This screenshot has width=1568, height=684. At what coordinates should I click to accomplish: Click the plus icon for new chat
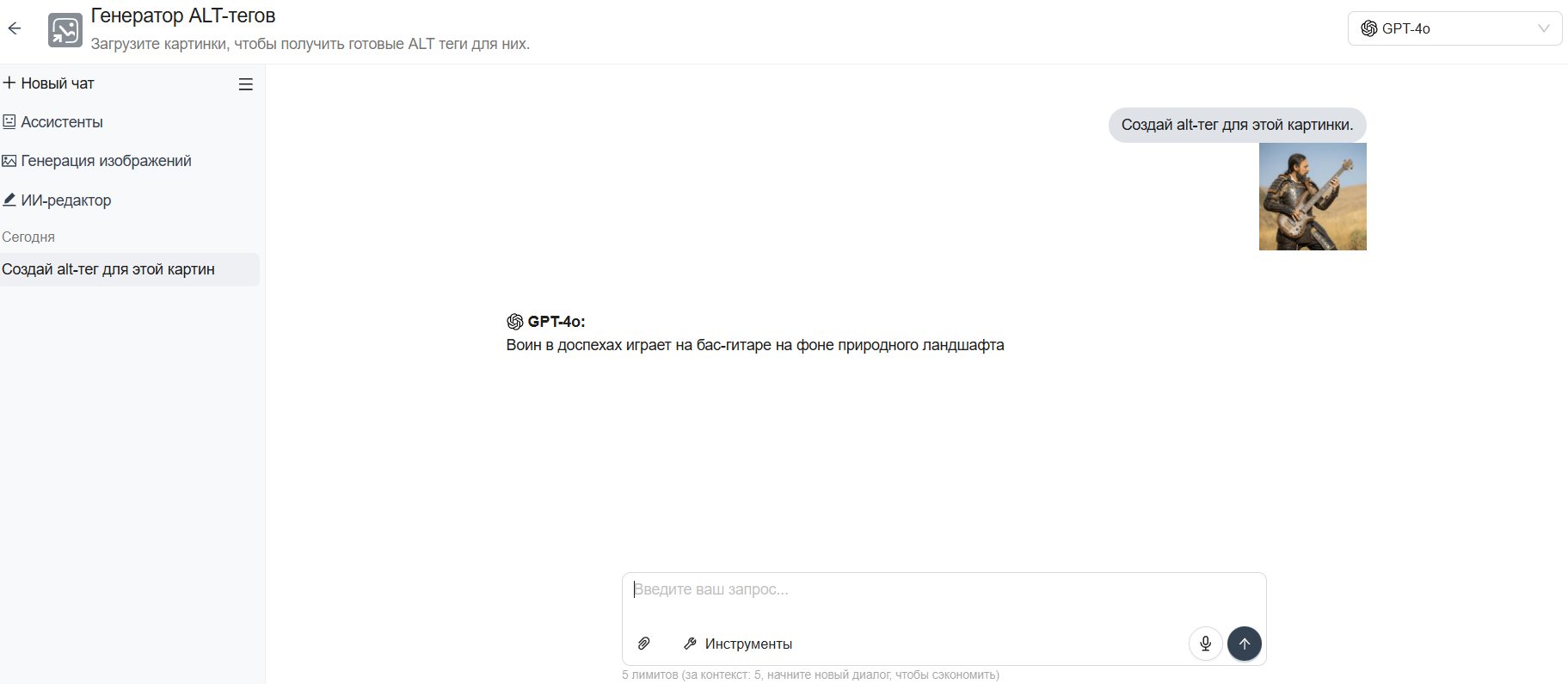pos(9,83)
